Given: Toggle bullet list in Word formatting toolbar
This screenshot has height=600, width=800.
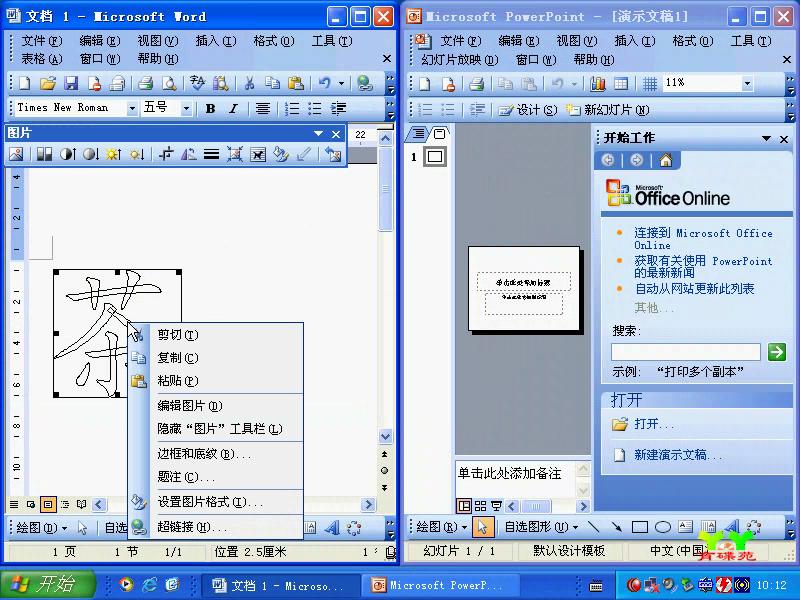Looking at the screenshot, I should (314, 108).
